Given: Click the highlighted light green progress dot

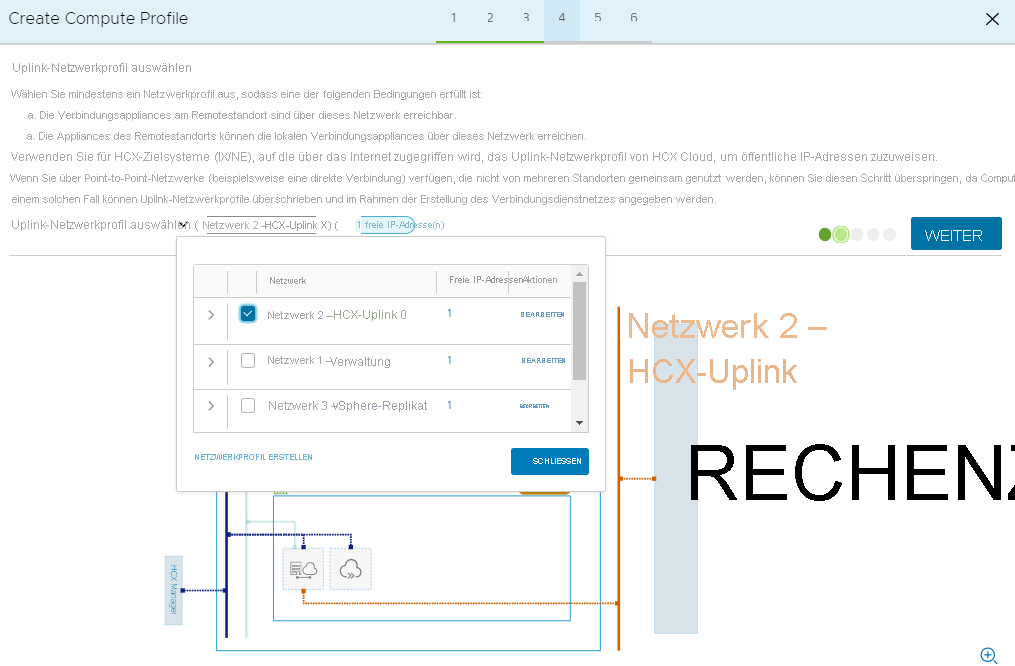Looking at the screenshot, I should point(841,234).
